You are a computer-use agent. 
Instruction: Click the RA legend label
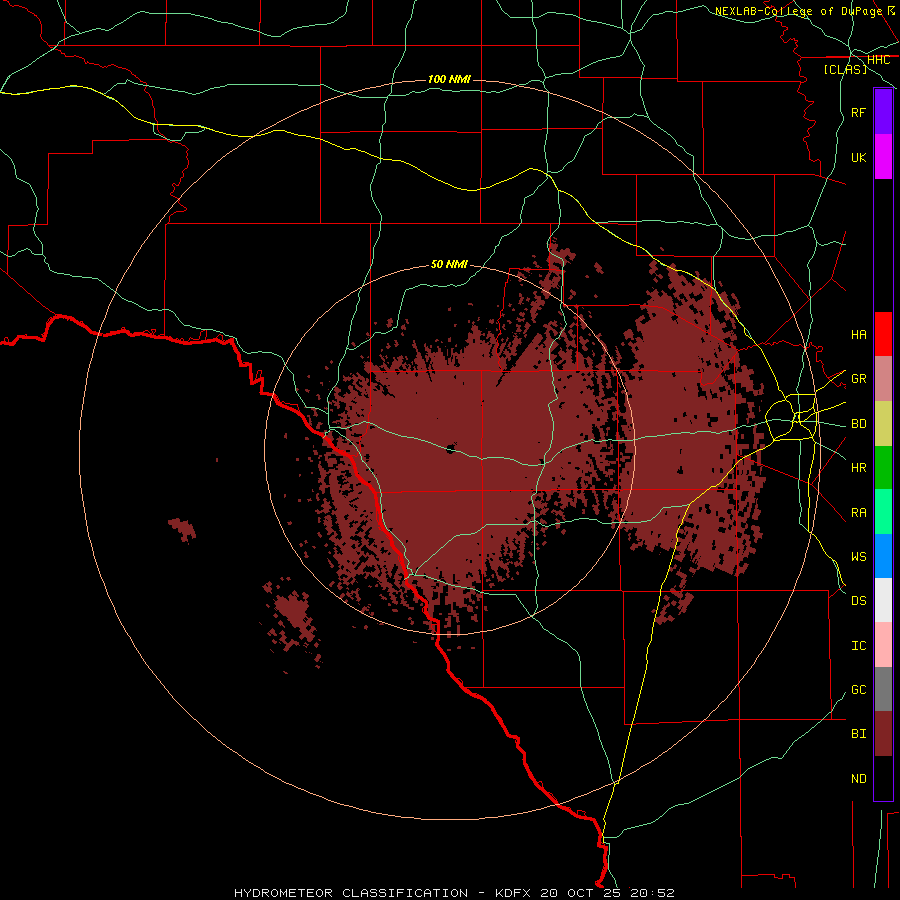(858, 513)
